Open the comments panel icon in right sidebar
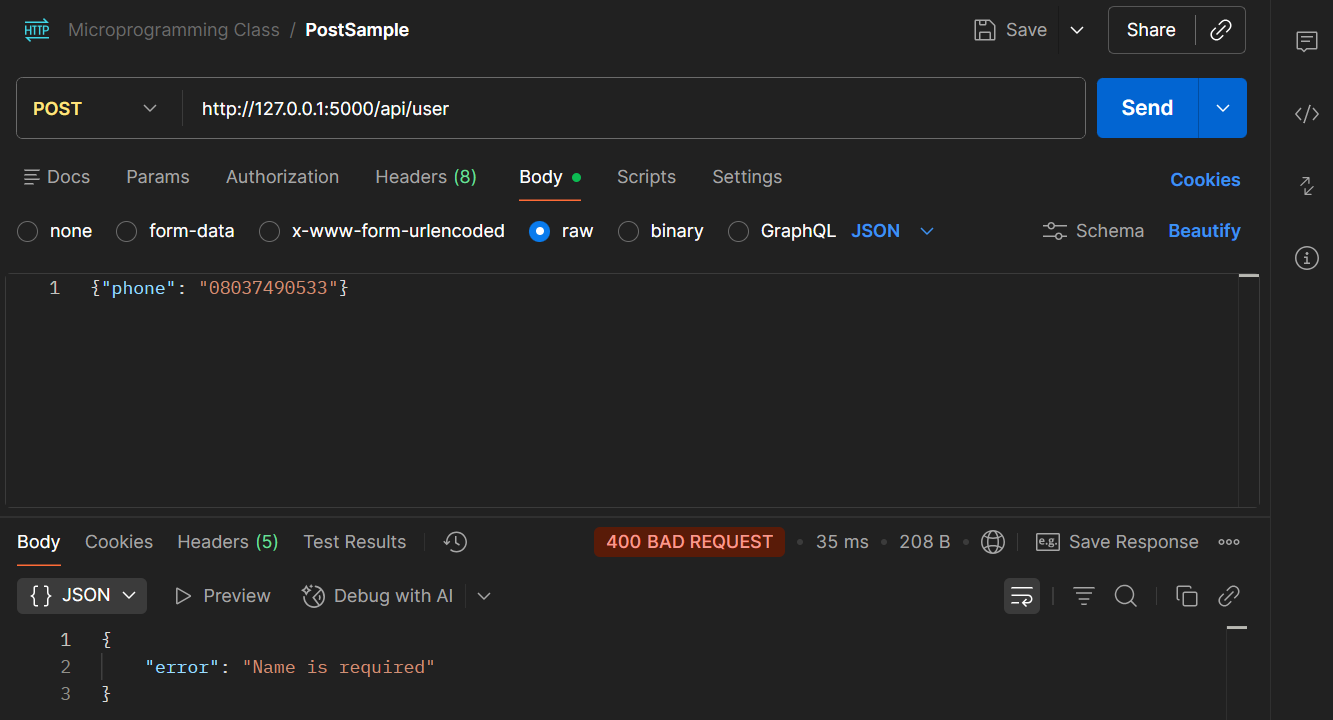Viewport: 1333px width, 720px height. (1306, 41)
